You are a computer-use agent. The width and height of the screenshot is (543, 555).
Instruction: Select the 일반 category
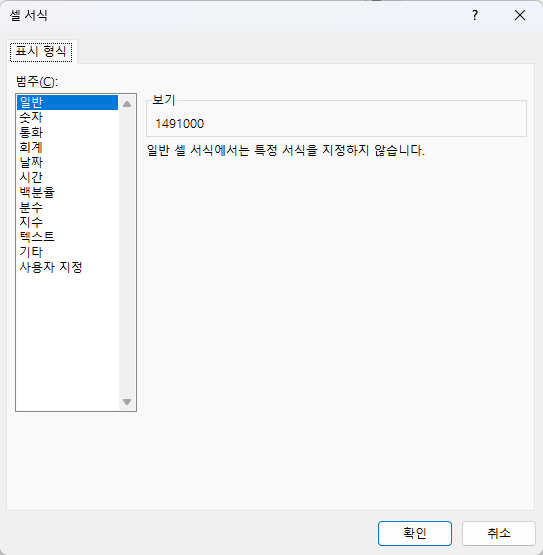click(x=67, y=102)
